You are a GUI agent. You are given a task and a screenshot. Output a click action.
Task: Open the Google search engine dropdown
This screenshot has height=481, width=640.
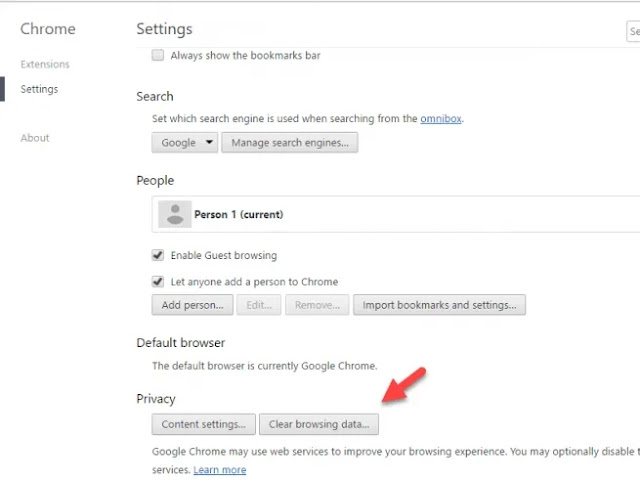(185, 143)
